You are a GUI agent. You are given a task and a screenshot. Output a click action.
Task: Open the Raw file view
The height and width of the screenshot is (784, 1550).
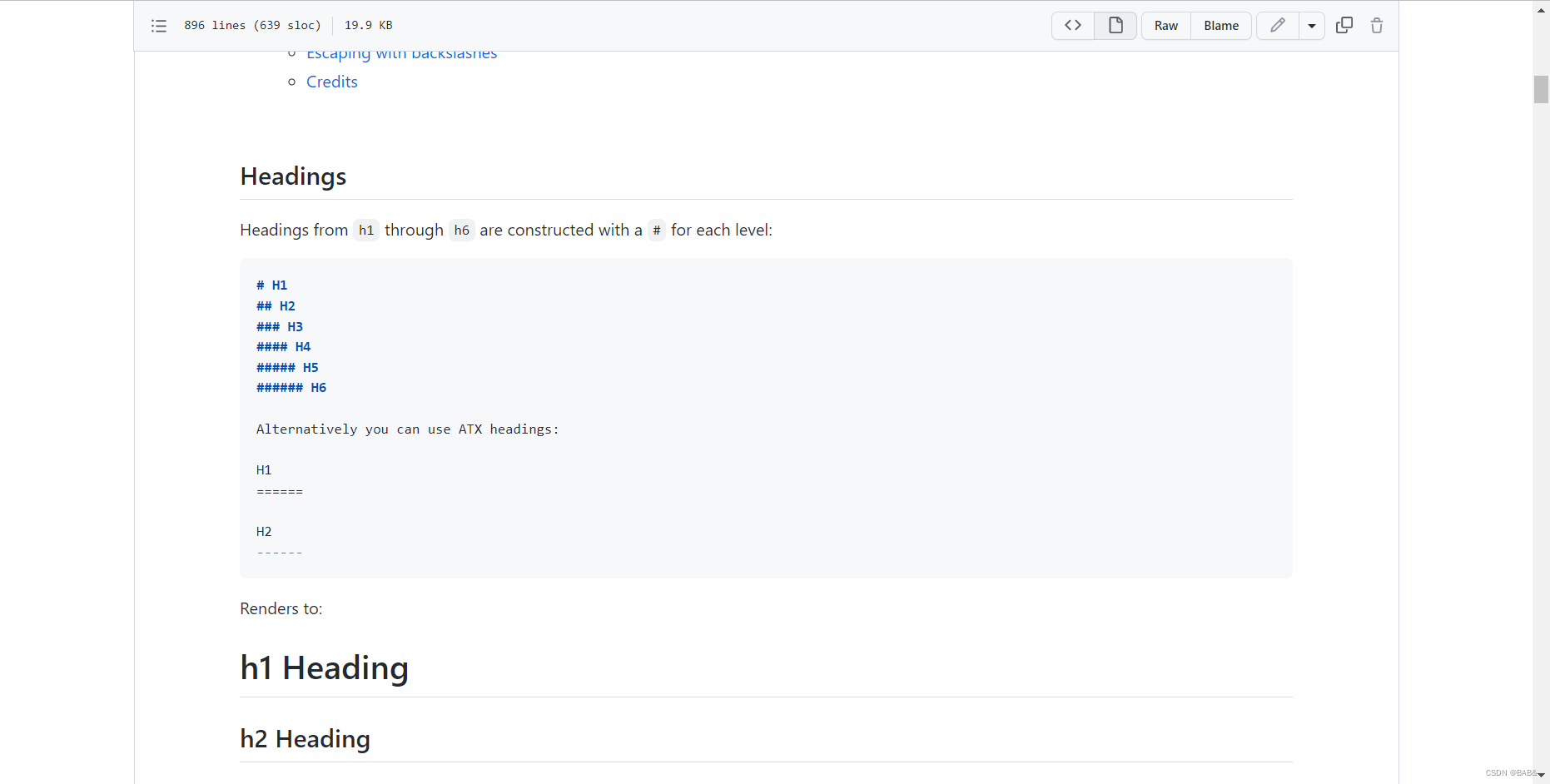(x=1166, y=26)
